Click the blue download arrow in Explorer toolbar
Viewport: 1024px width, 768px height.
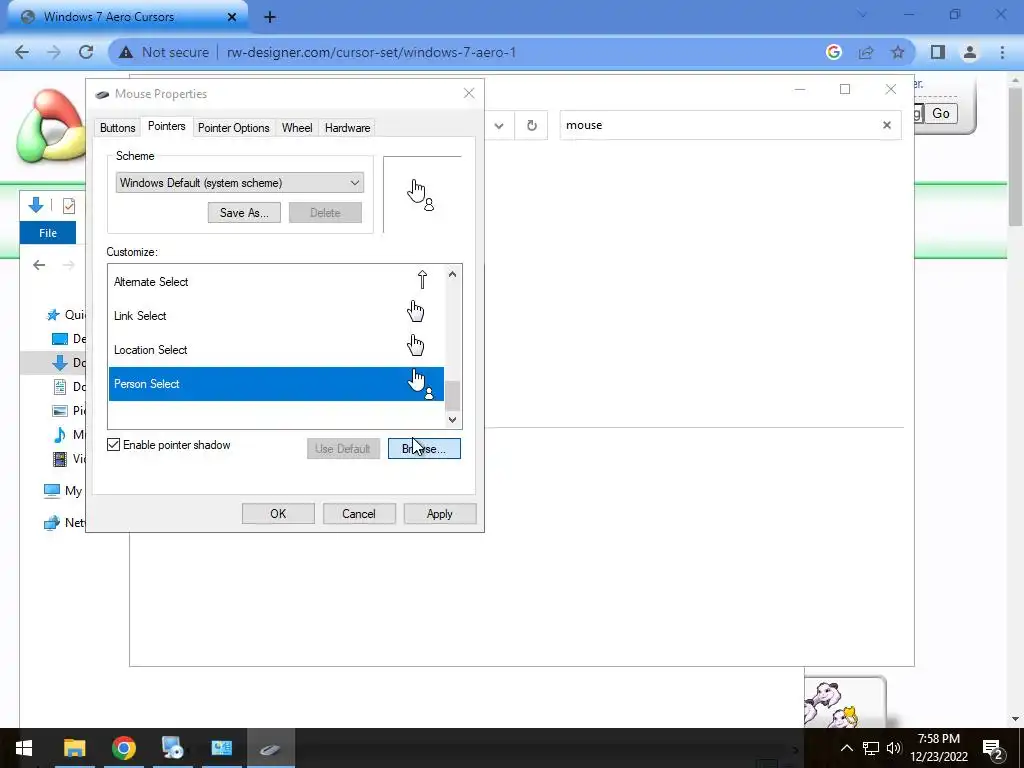tap(36, 205)
